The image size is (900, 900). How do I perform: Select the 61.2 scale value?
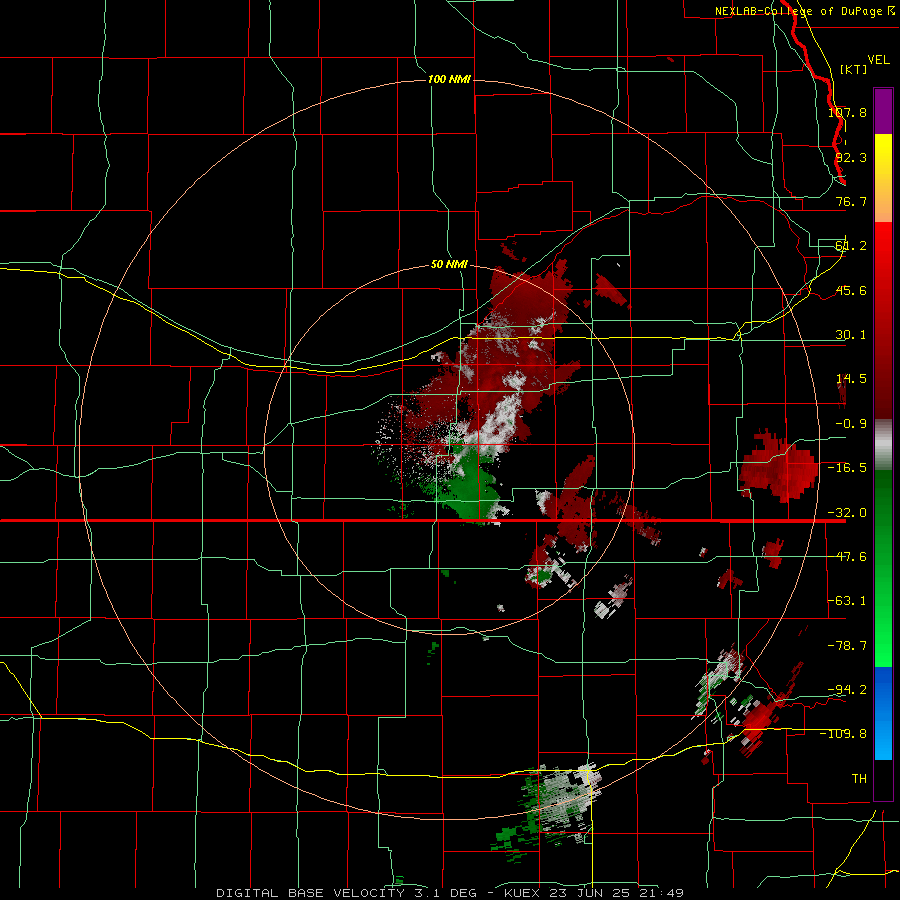851,246
